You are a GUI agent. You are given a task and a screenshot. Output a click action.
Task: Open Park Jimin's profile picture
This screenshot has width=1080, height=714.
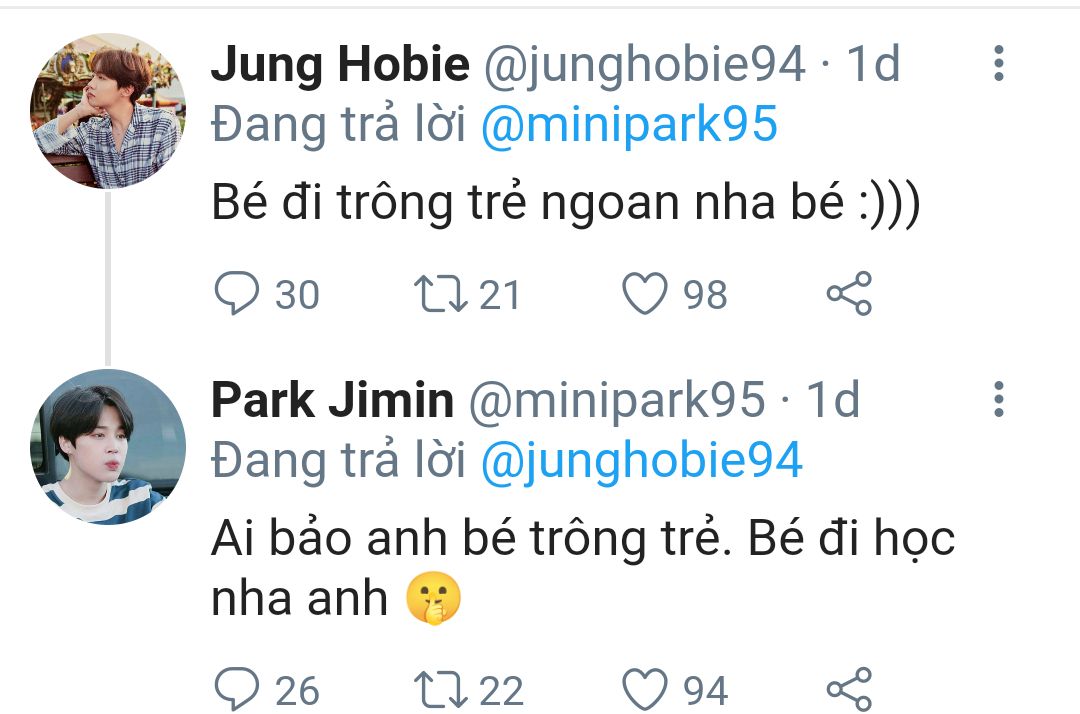pyautogui.click(x=108, y=446)
